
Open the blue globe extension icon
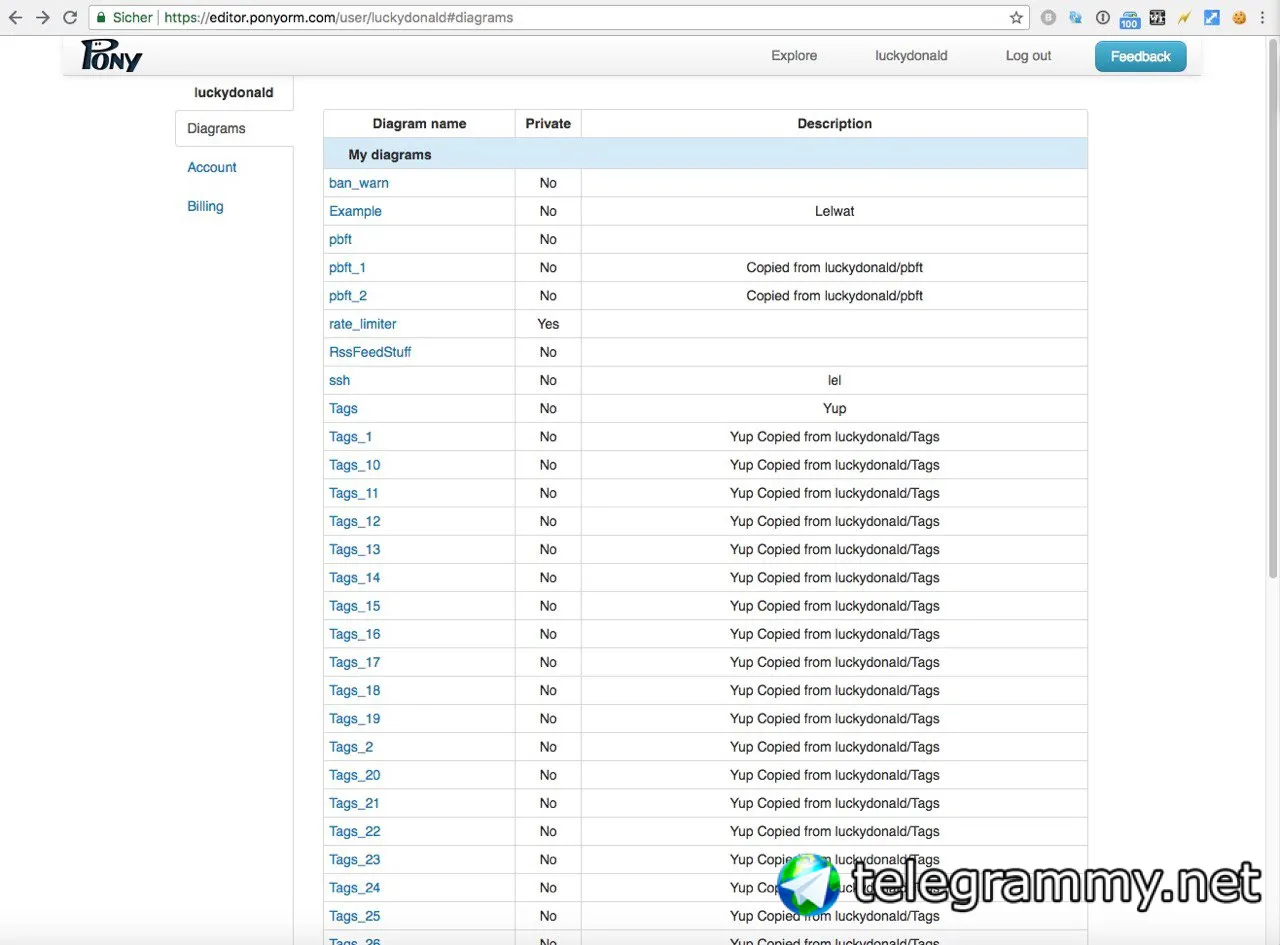coord(1076,17)
